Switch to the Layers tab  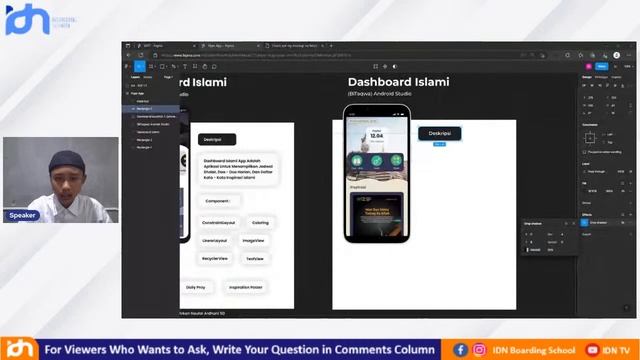tap(135, 77)
